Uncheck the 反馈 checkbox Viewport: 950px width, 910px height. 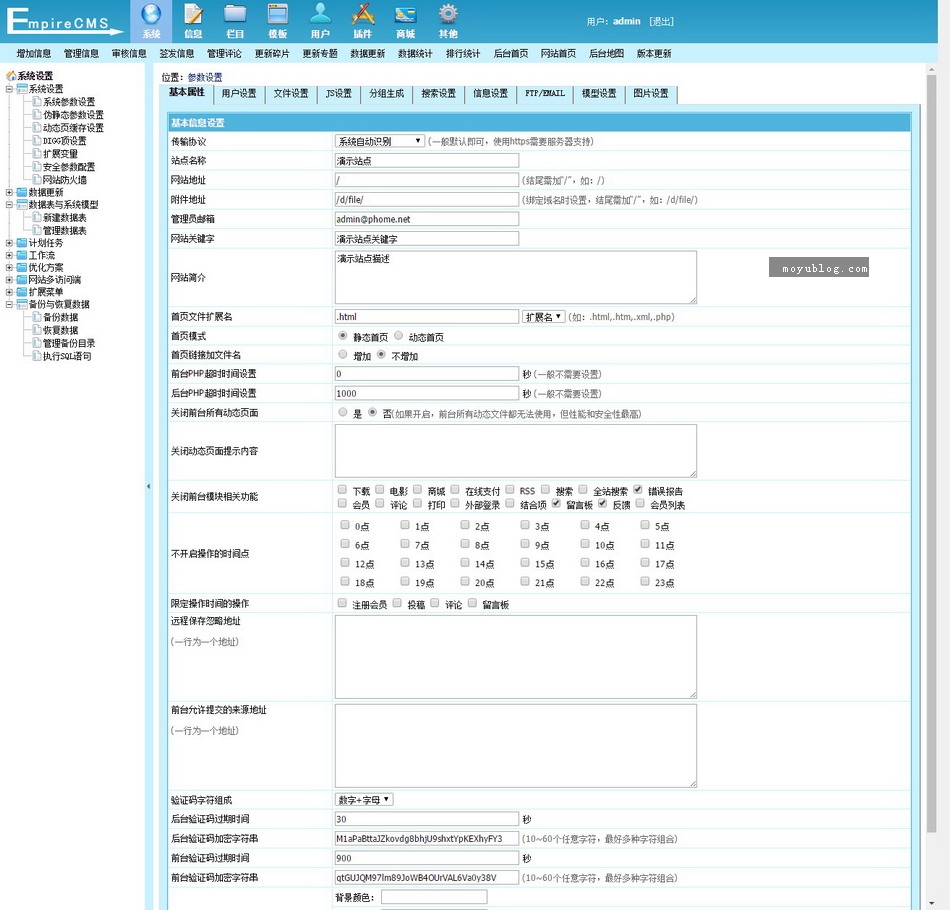tap(602, 503)
